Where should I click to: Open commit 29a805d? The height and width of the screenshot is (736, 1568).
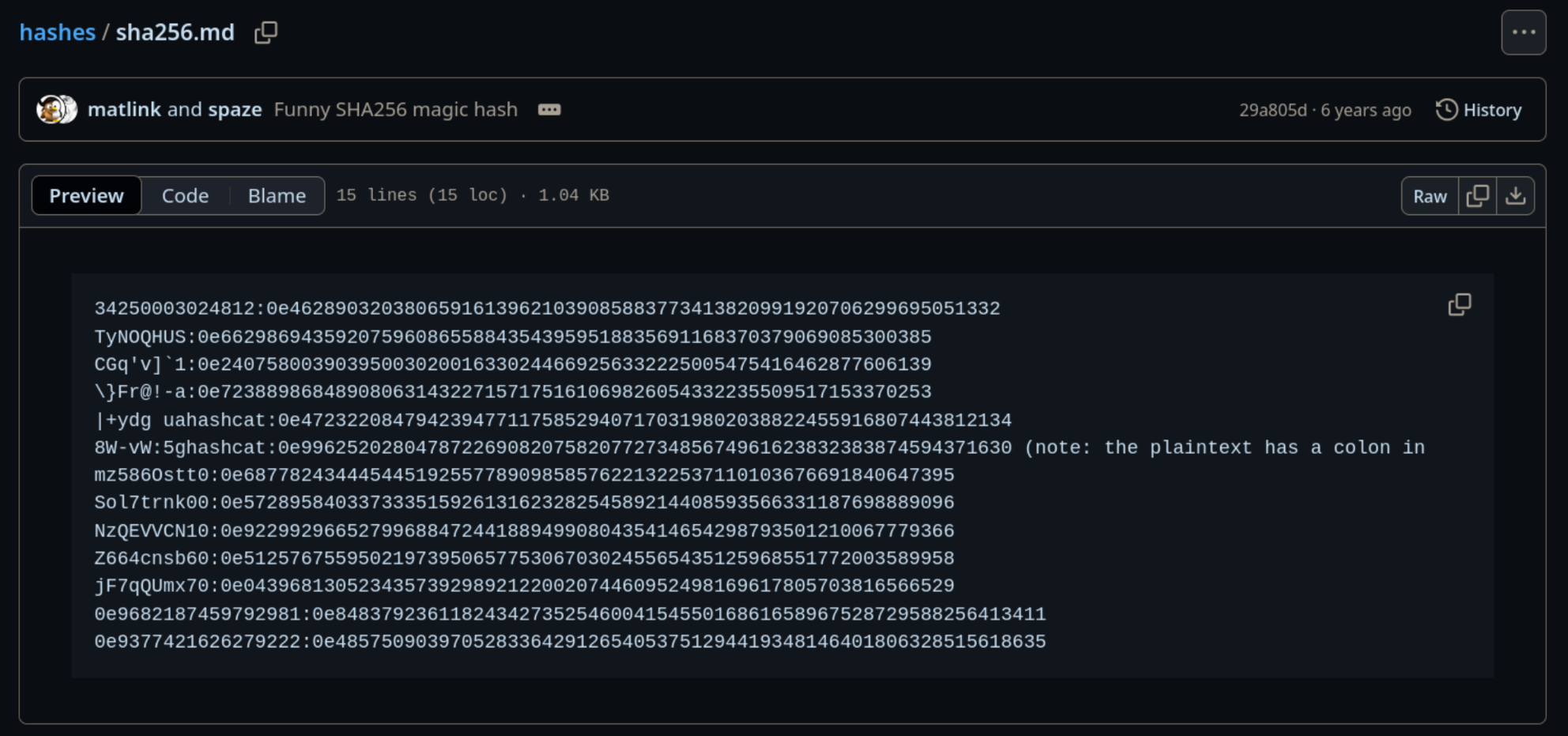click(1272, 110)
